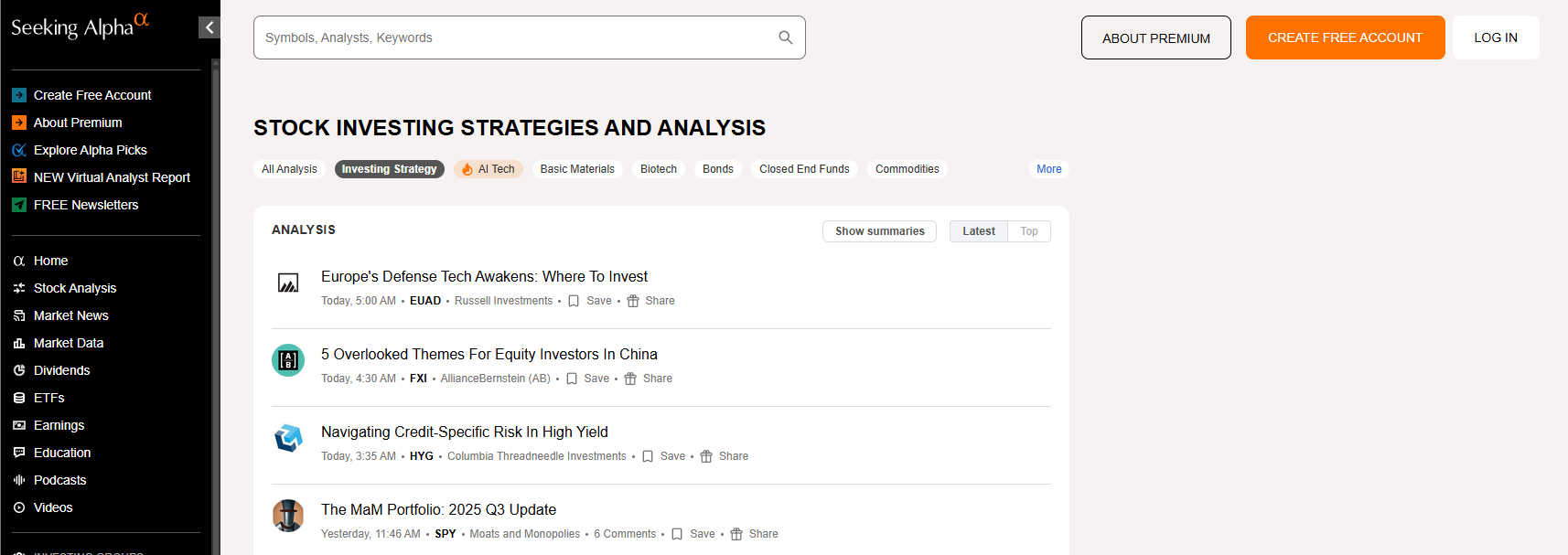Open 5 Overlooked Themes China article

coord(489,354)
